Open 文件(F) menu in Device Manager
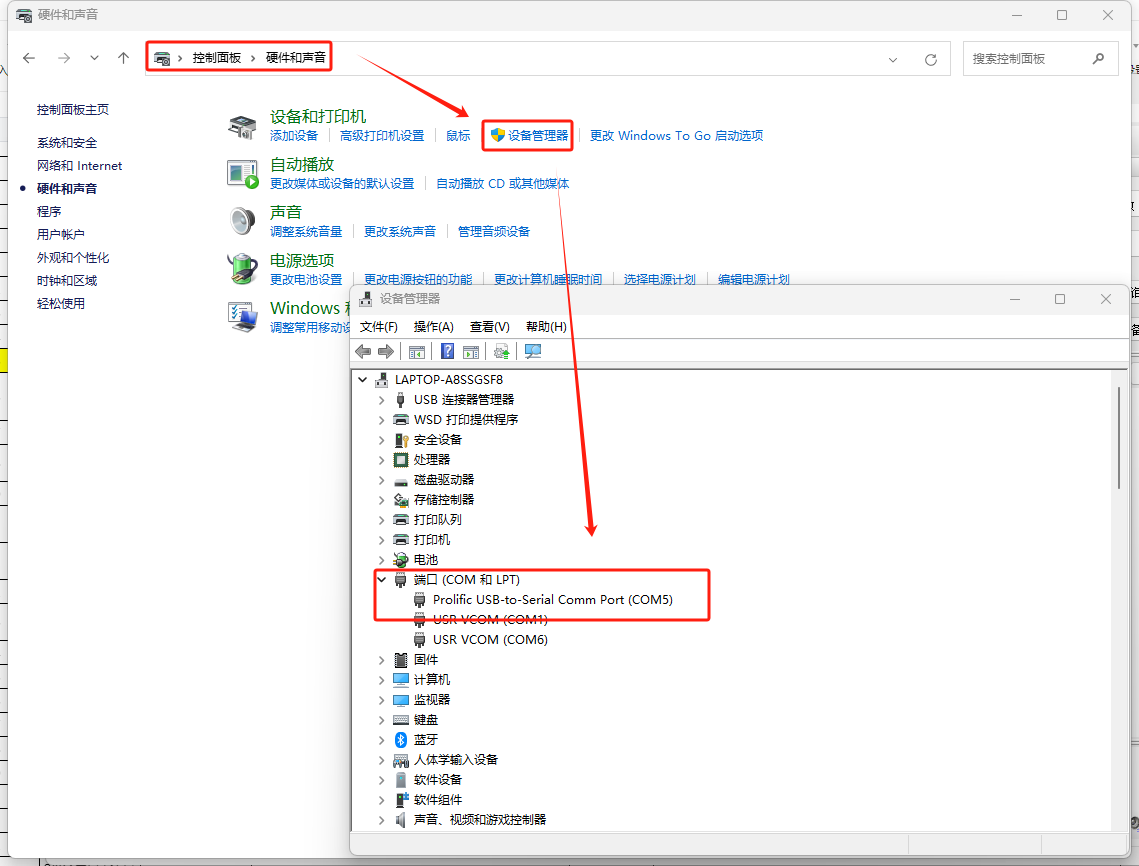 tap(378, 327)
